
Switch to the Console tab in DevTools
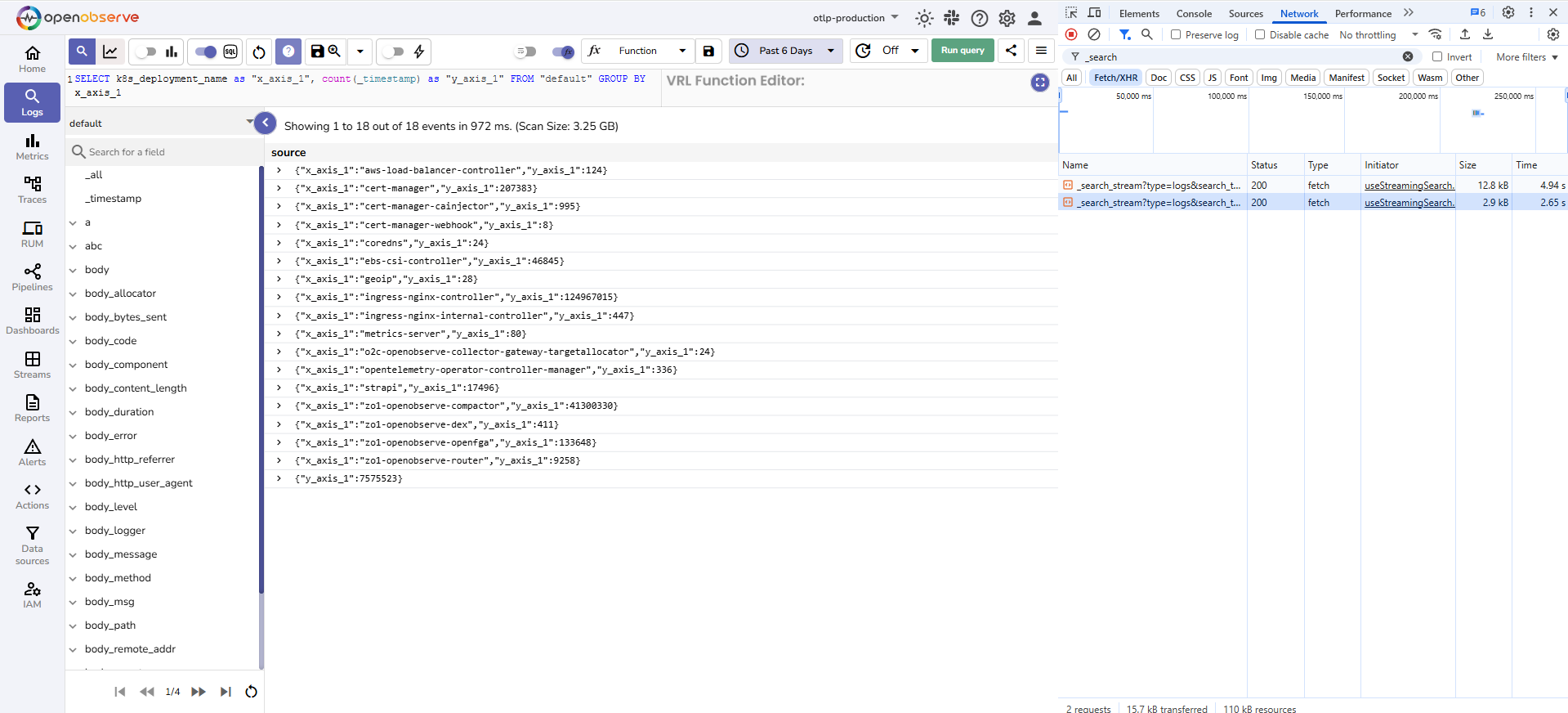coord(1193,14)
